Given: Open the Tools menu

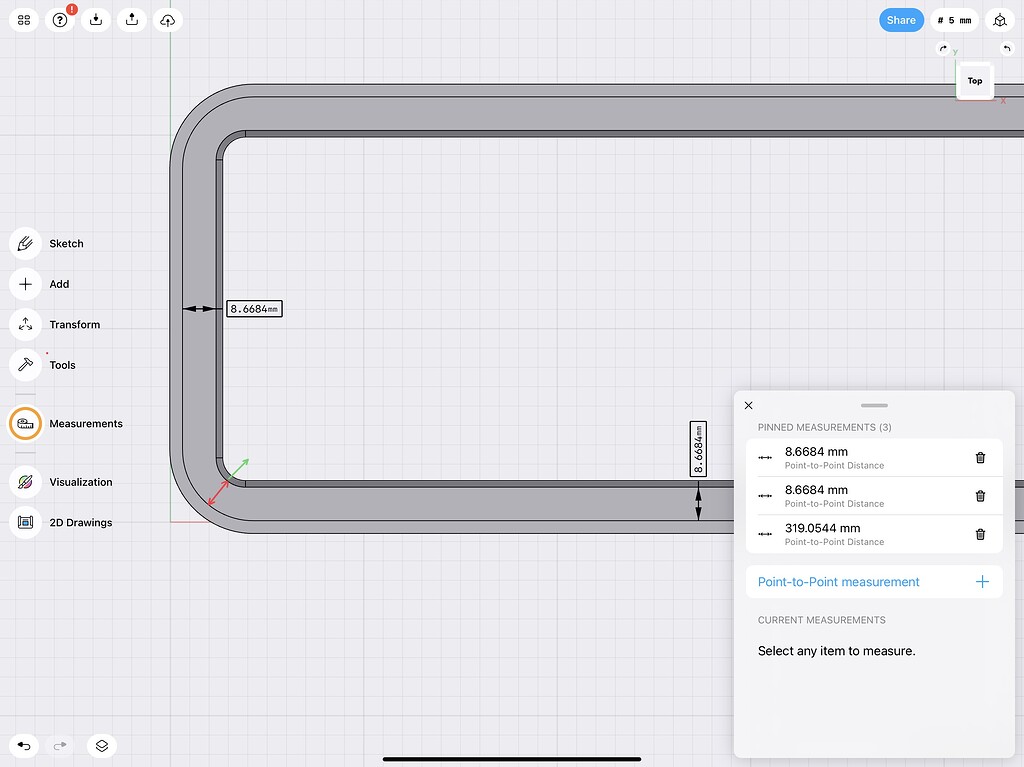Looking at the screenshot, I should (x=61, y=365).
